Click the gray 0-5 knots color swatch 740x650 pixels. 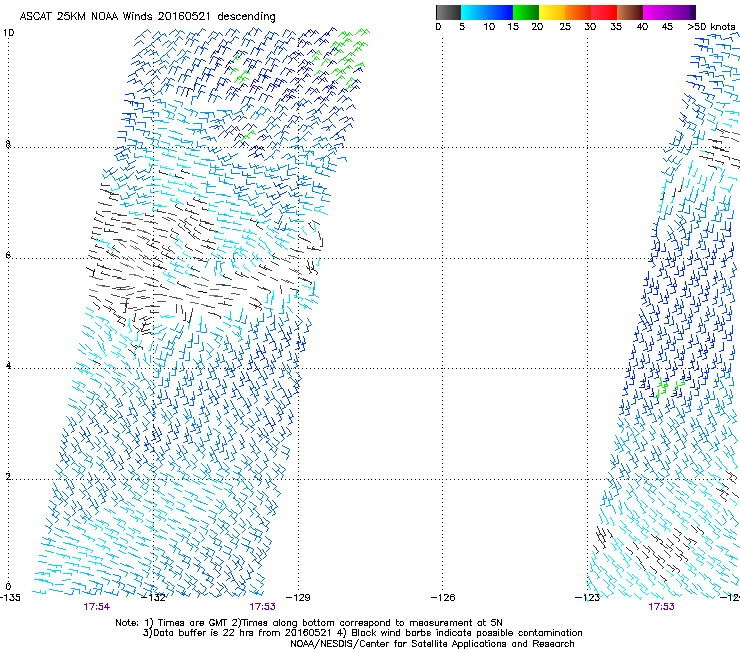point(448,12)
